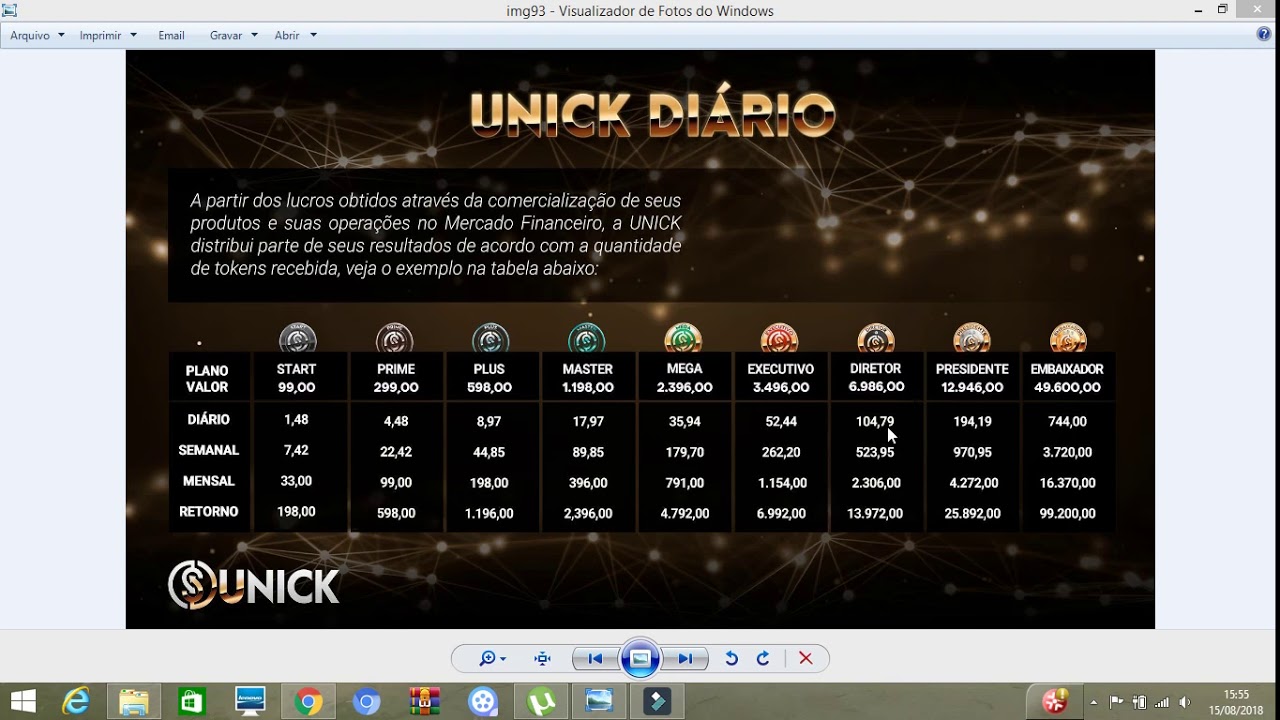Click the PLUS daily value 8,97
Image resolution: width=1280 pixels, height=720 pixels.
point(489,422)
